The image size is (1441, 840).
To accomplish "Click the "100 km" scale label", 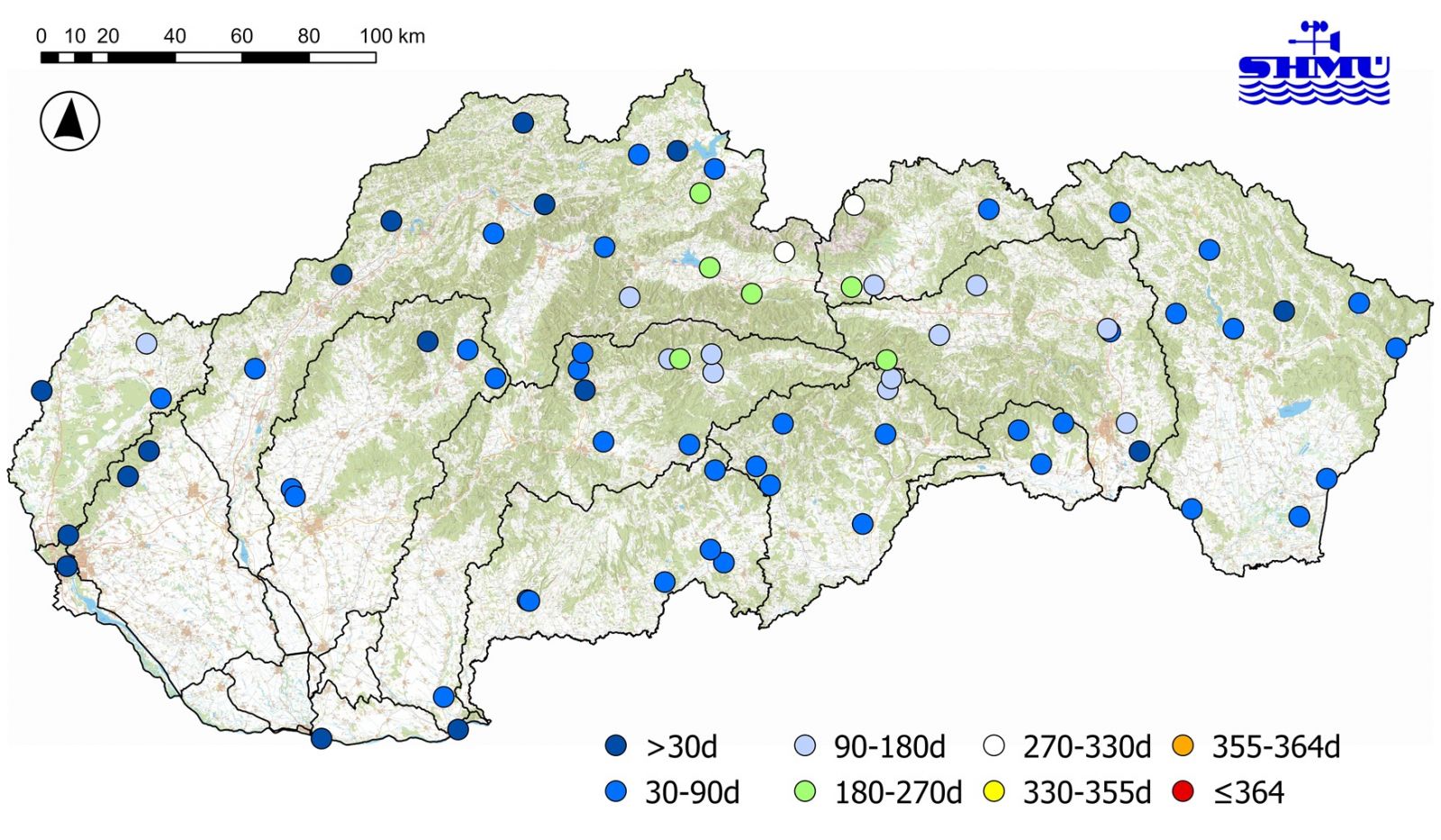I will point(392,36).
